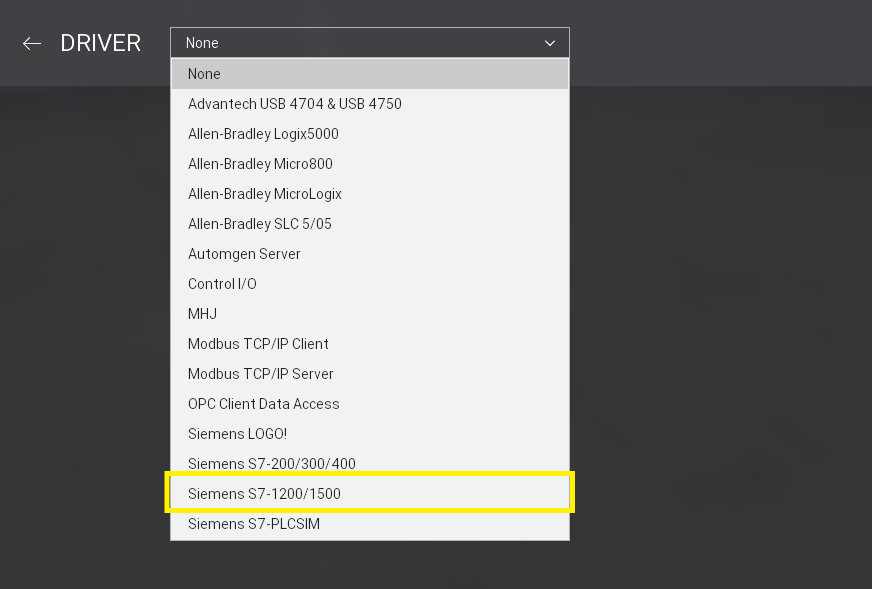This screenshot has width=872, height=589.
Task: Select Allen-Bradley Logix5000 driver
Action: 263,134
